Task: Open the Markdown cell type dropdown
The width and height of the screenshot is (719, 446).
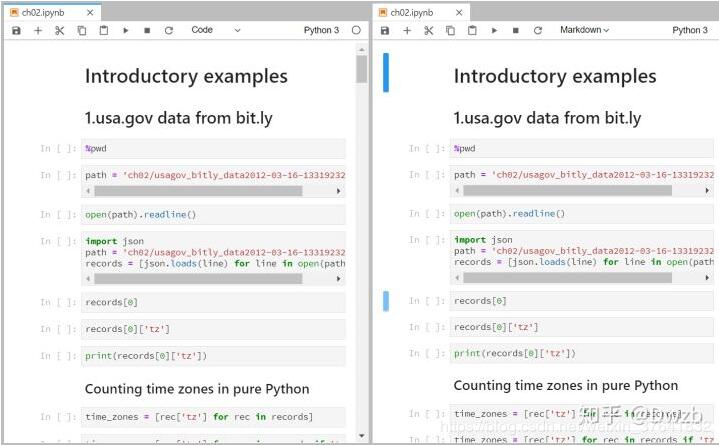Action: pos(584,31)
